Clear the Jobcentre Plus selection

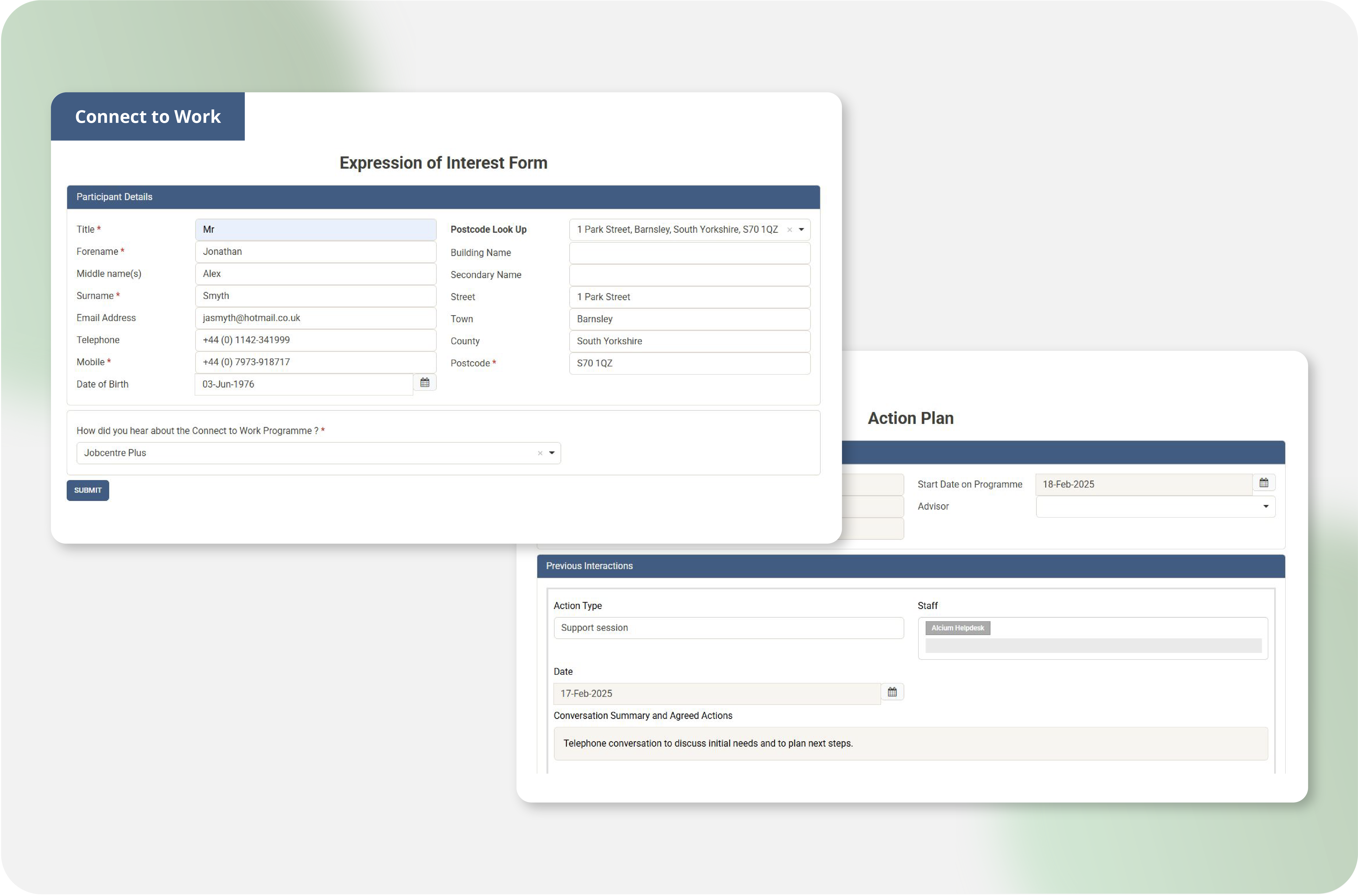[539, 453]
